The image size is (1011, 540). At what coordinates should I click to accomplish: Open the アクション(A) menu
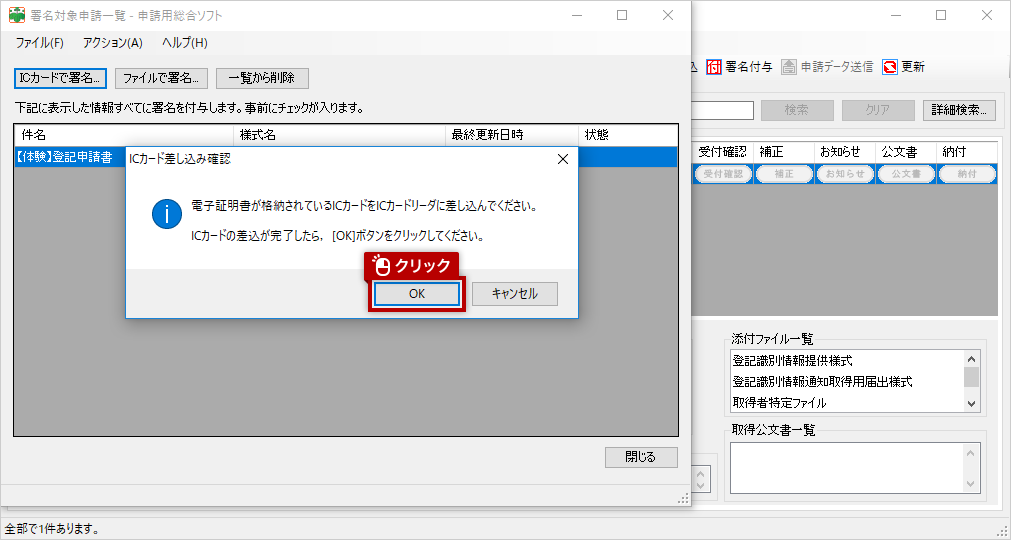[x=113, y=43]
